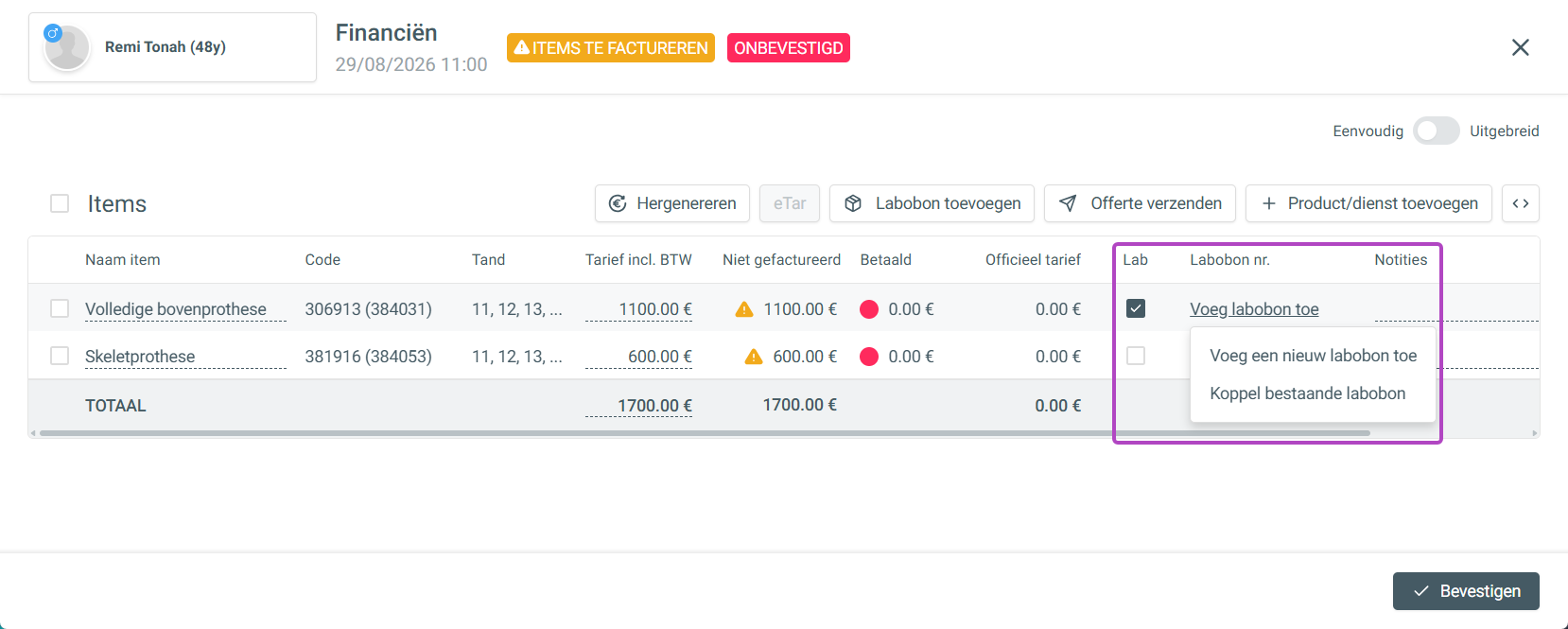Uncheck the Lab checkbox for Volledige bovenprothese
This screenshot has width=1568, height=629.
pyautogui.click(x=1136, y=308)
